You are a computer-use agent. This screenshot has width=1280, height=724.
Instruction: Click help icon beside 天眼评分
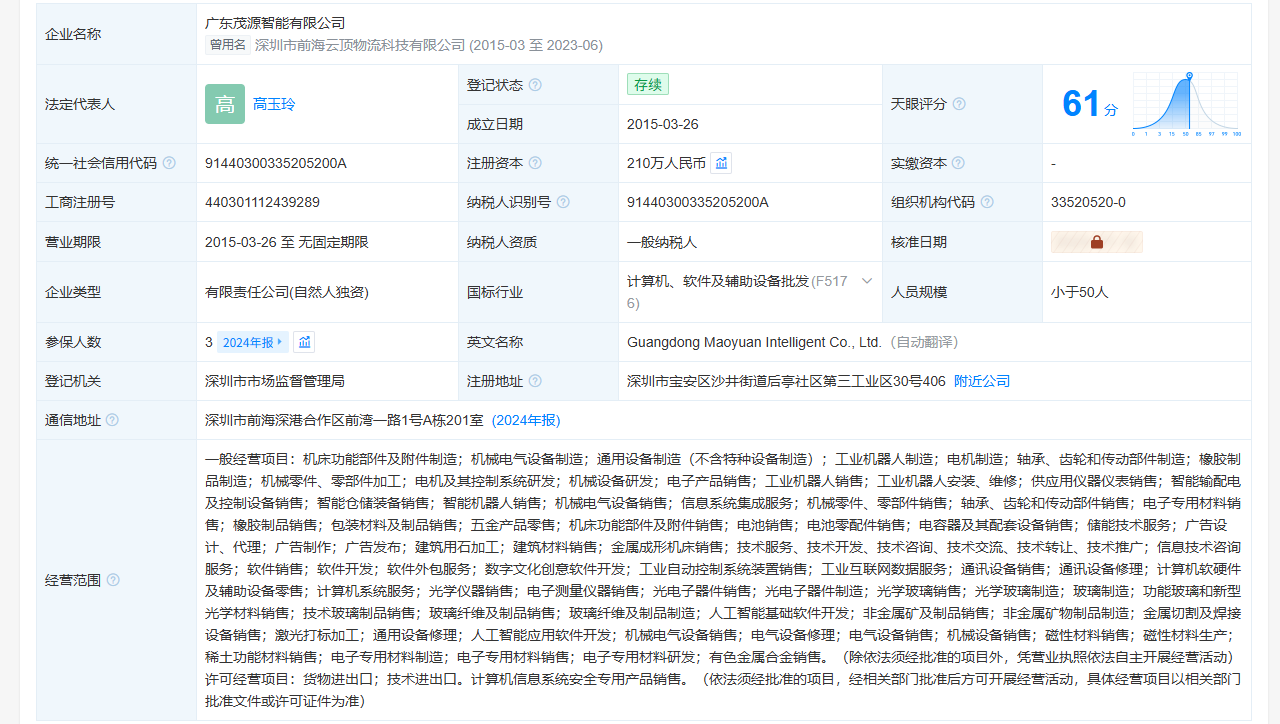pos(959,104)
